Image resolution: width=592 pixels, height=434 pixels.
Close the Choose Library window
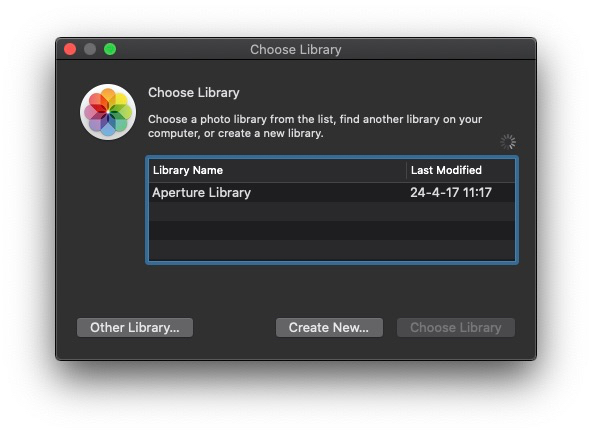[x=70, y=49]
